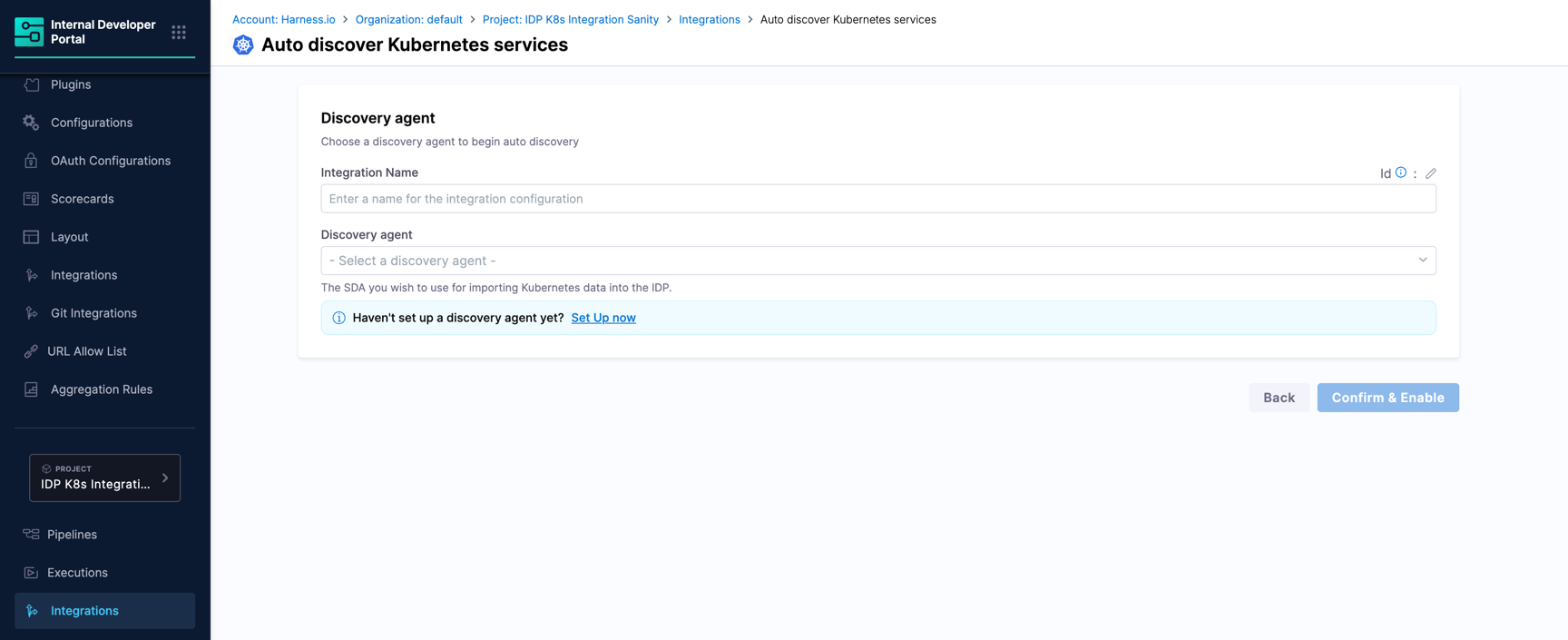The height and width of the screenshot is (640, 1568).
Task: Focus the Integration Name input field
Action: point(877,199)
